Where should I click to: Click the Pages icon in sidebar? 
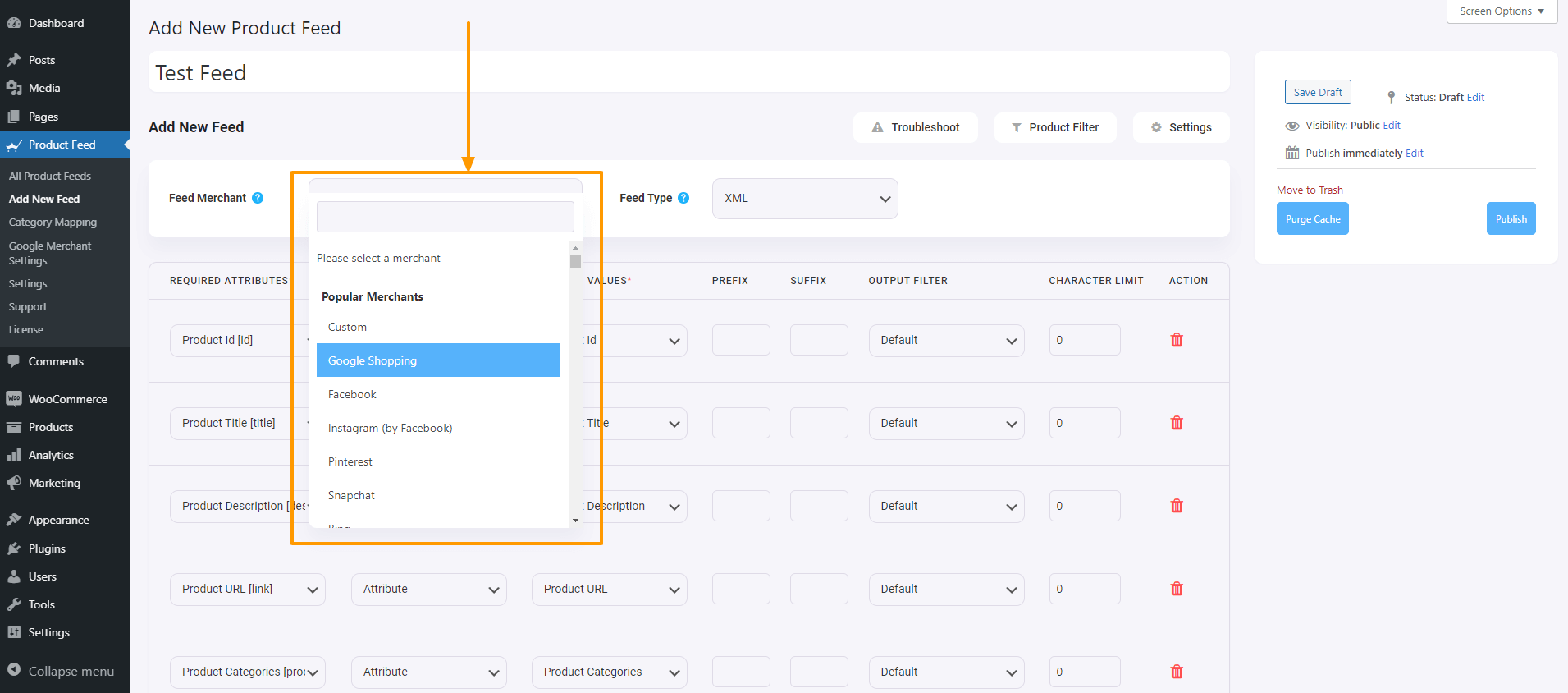tap(14, 117)
